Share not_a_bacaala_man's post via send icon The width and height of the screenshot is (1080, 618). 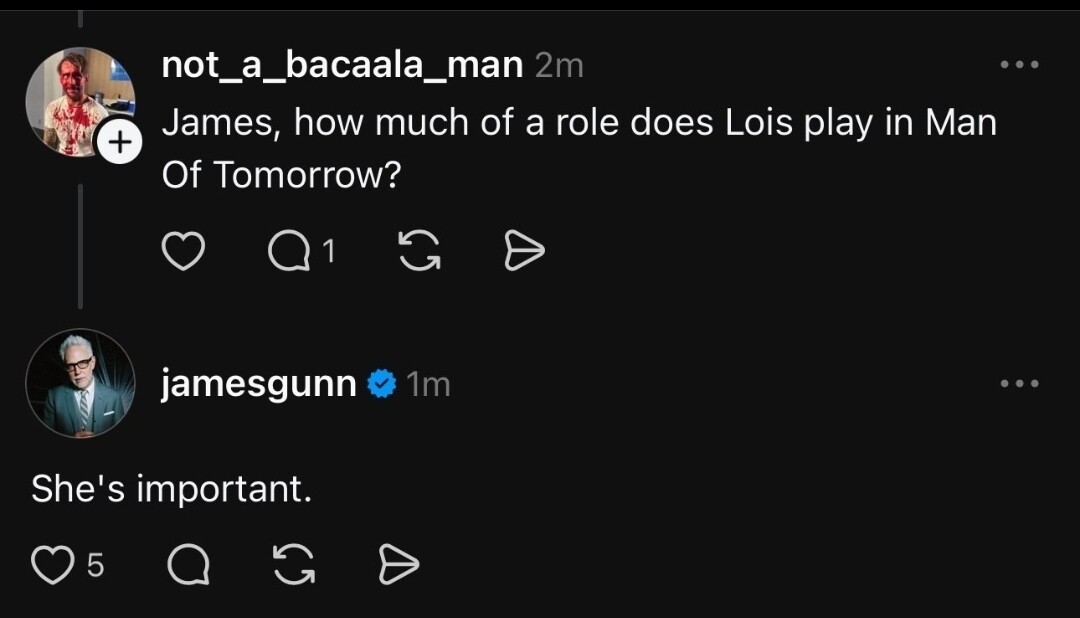click(x=524, y=253)
